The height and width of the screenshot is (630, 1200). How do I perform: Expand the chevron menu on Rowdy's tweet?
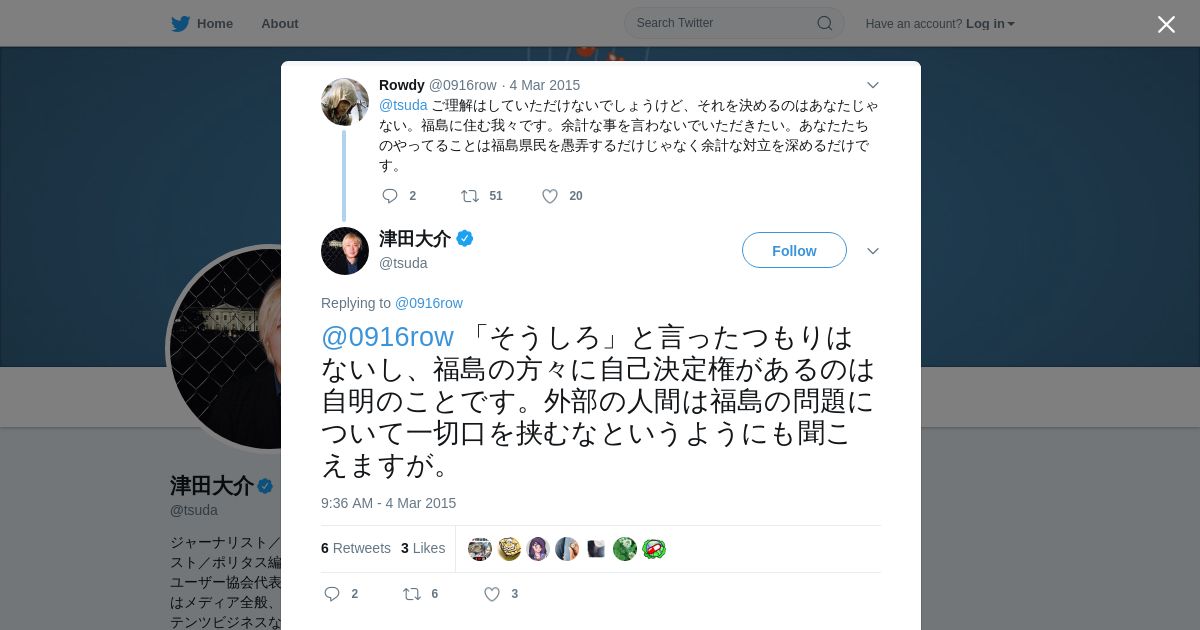point(873,85)
